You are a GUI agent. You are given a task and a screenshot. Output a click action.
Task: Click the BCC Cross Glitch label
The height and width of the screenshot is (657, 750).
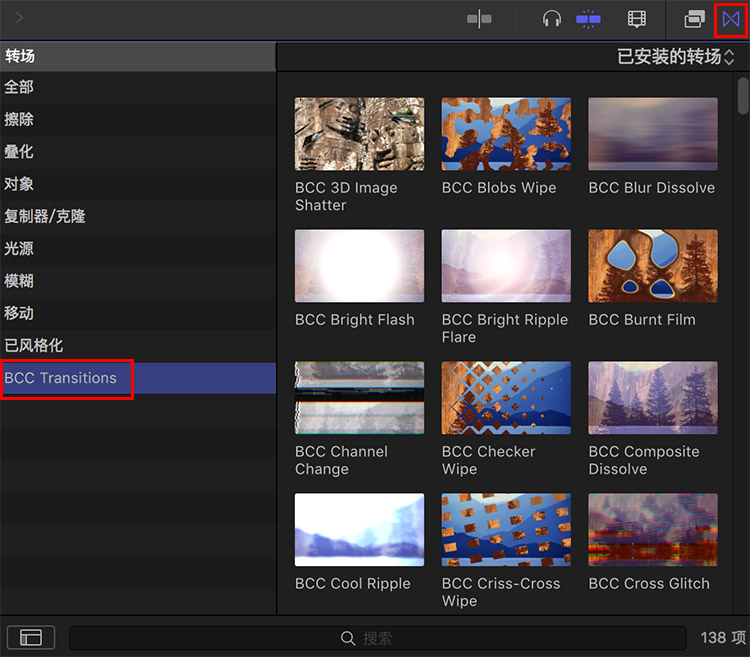(x=649, y=584)
